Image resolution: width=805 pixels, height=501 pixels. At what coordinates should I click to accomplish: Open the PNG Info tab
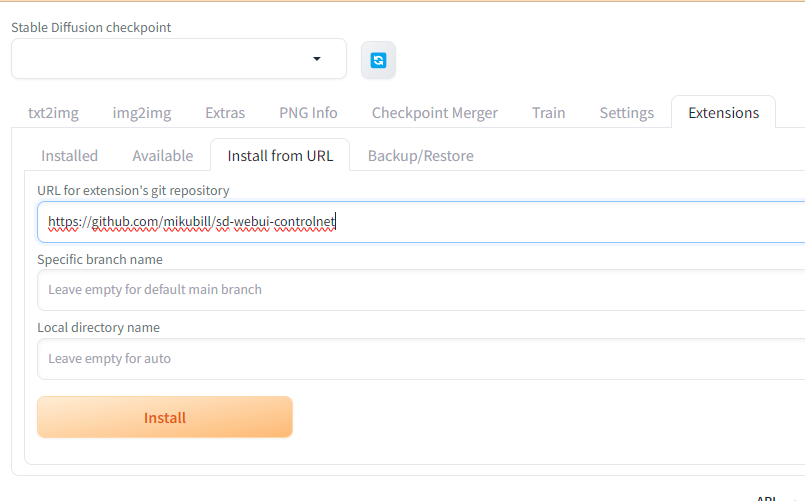(308, 113)
